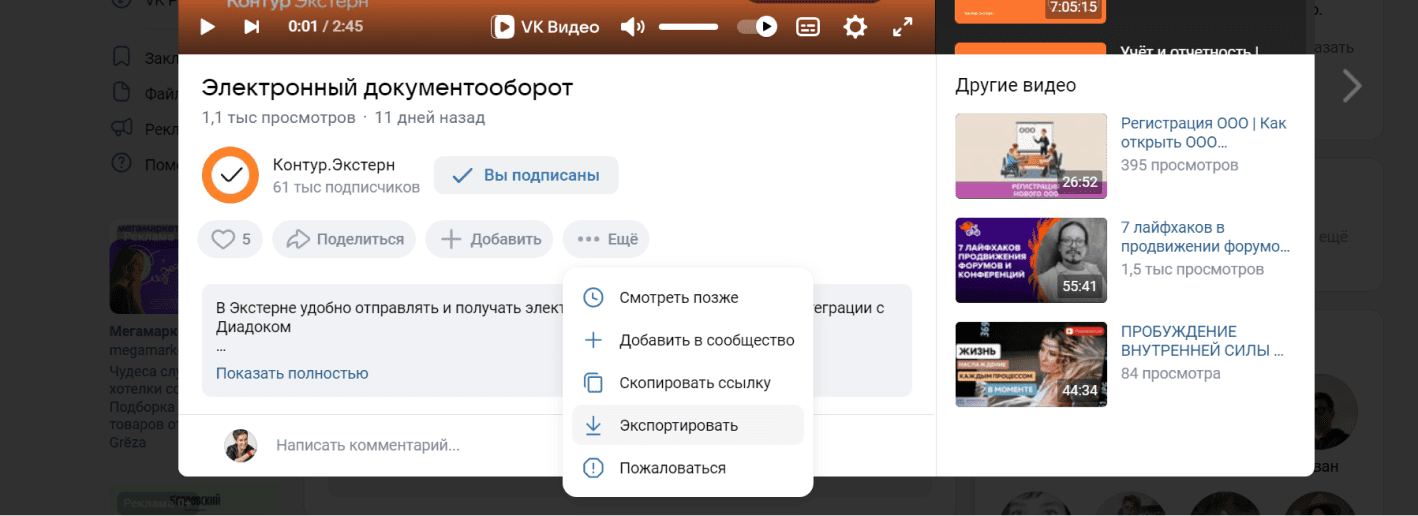Click the help question icon in sidebar
1418x516 pixels.
click(x=121, y=162)
